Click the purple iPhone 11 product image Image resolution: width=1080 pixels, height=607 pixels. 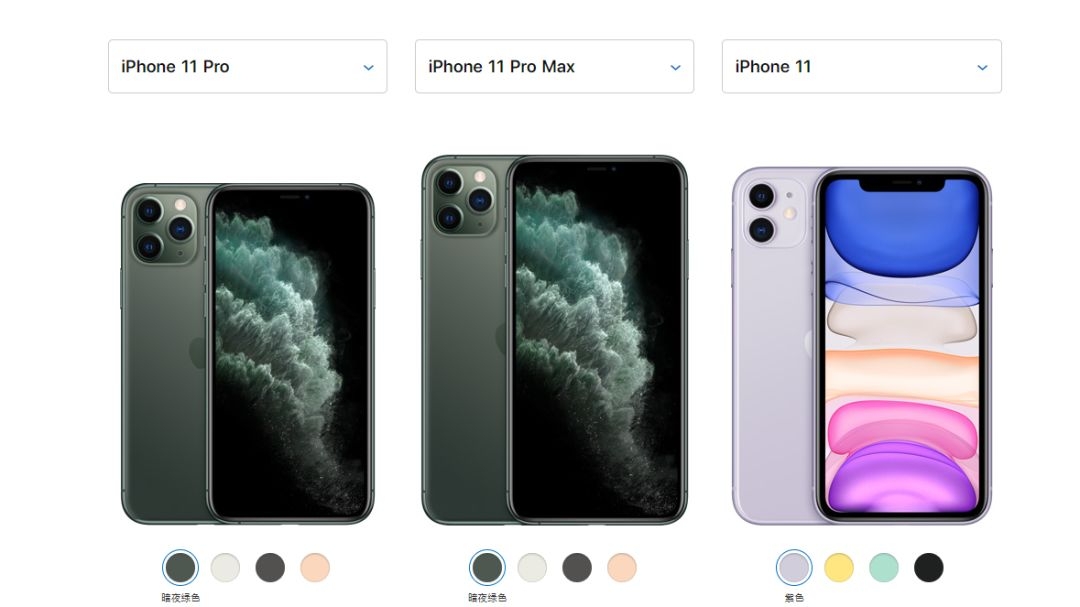pos(862,346)
